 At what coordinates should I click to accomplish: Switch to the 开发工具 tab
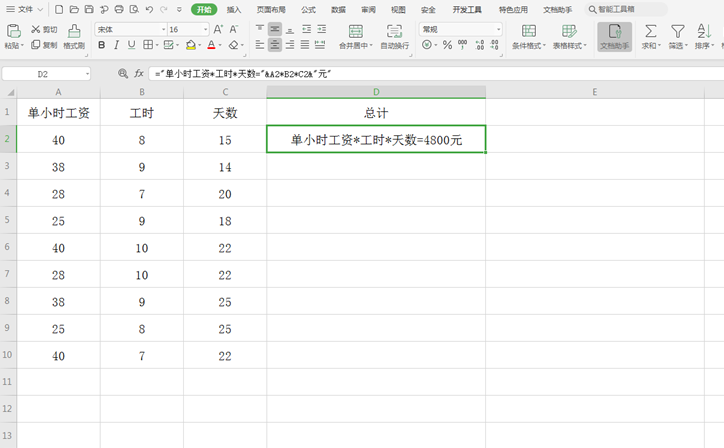467,10
